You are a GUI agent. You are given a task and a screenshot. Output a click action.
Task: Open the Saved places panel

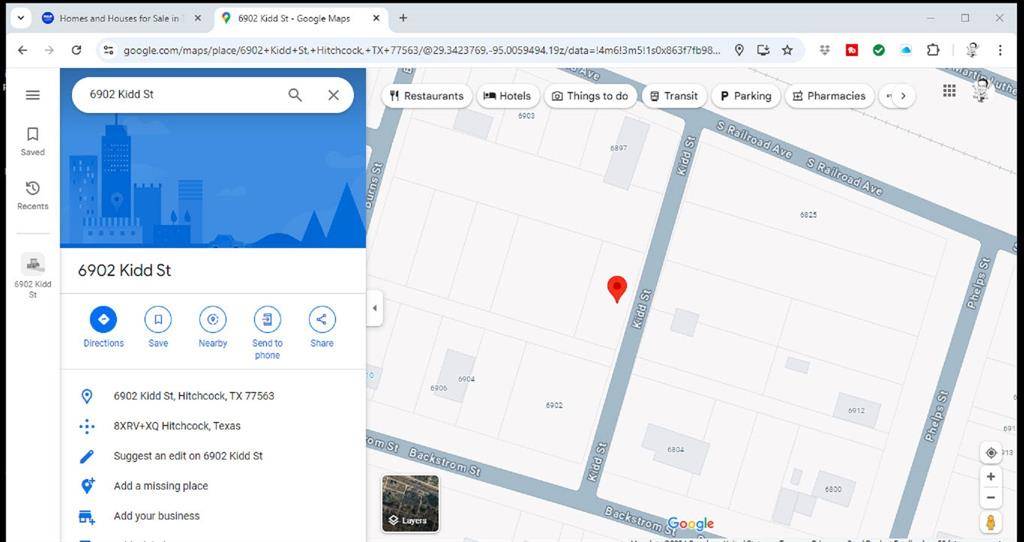33,142
